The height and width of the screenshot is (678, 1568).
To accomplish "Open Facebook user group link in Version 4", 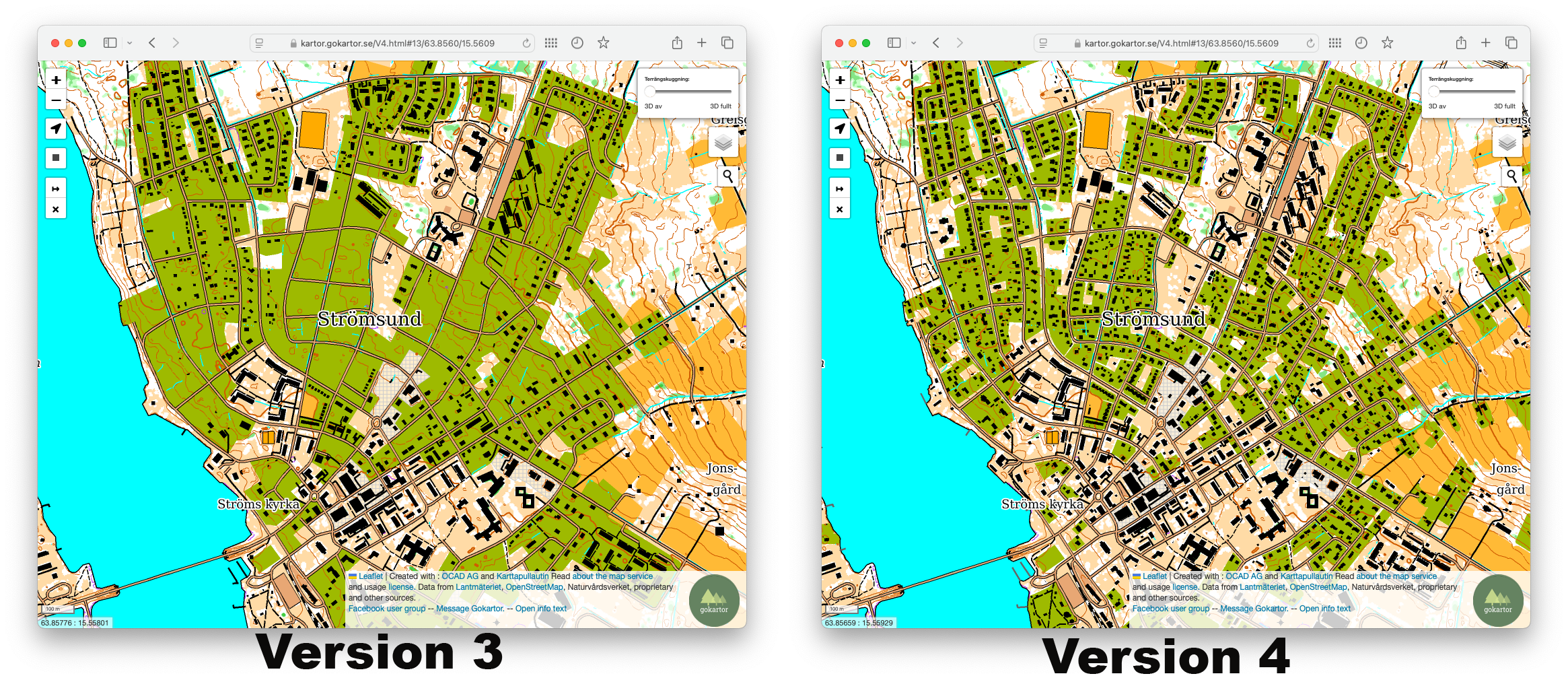I will pyautogui.click(x=1171, y=609).
